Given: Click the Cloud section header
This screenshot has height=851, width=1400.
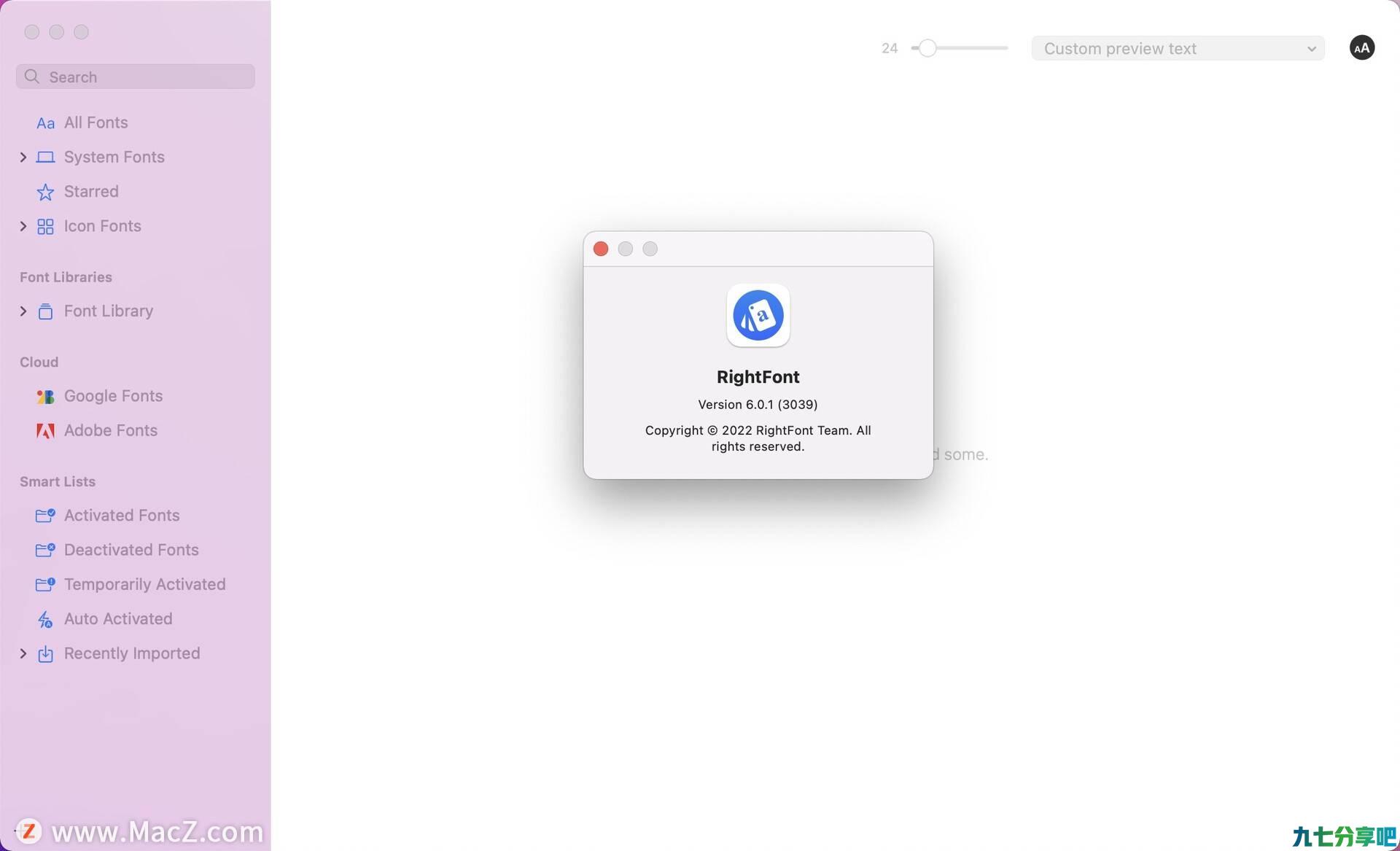Looking at the screenshot, I should coord(39,362).
